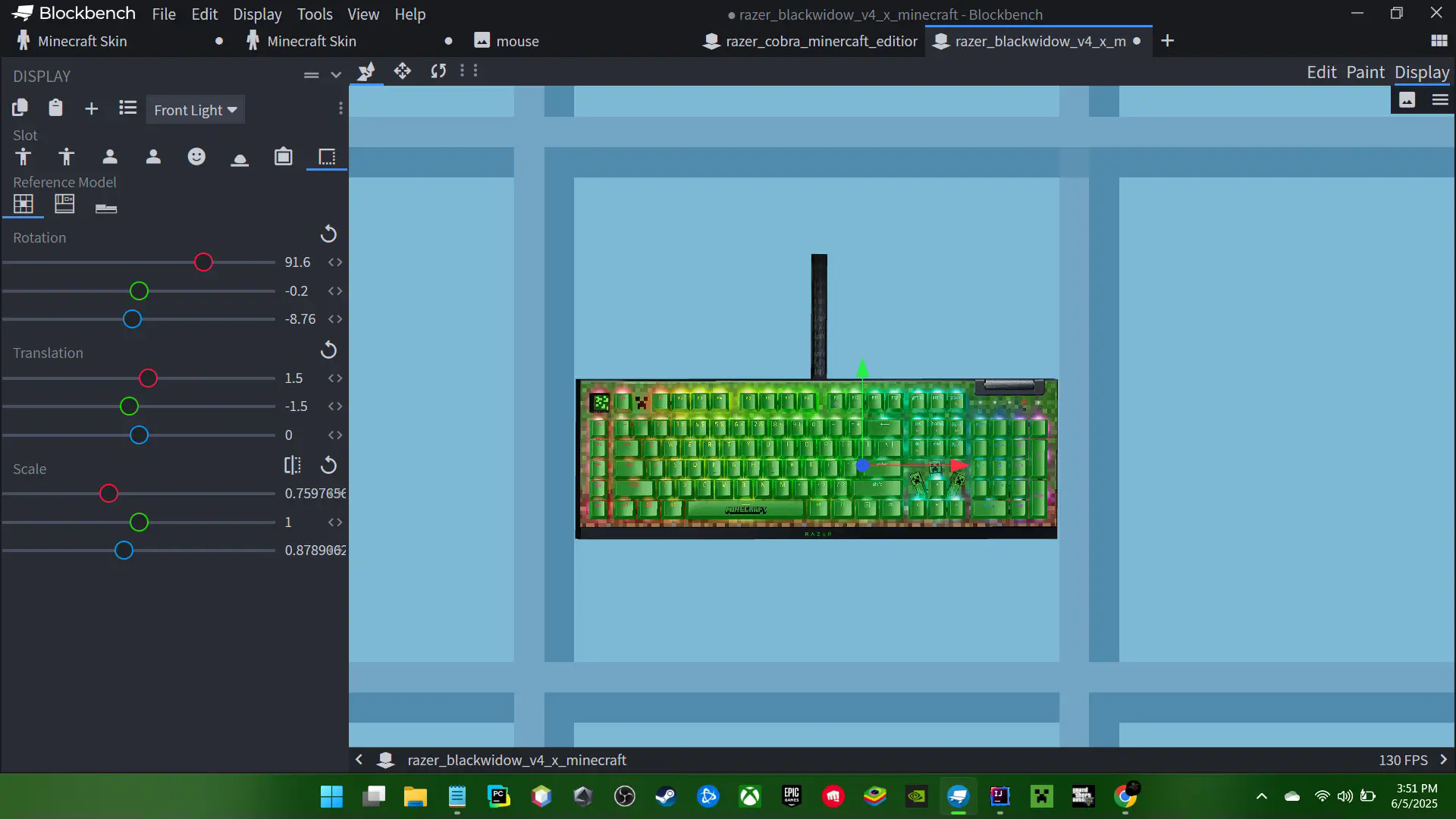The image size is (1456, 819).
Task: Open viewport hamburger menu
Action: point(1440,100)
